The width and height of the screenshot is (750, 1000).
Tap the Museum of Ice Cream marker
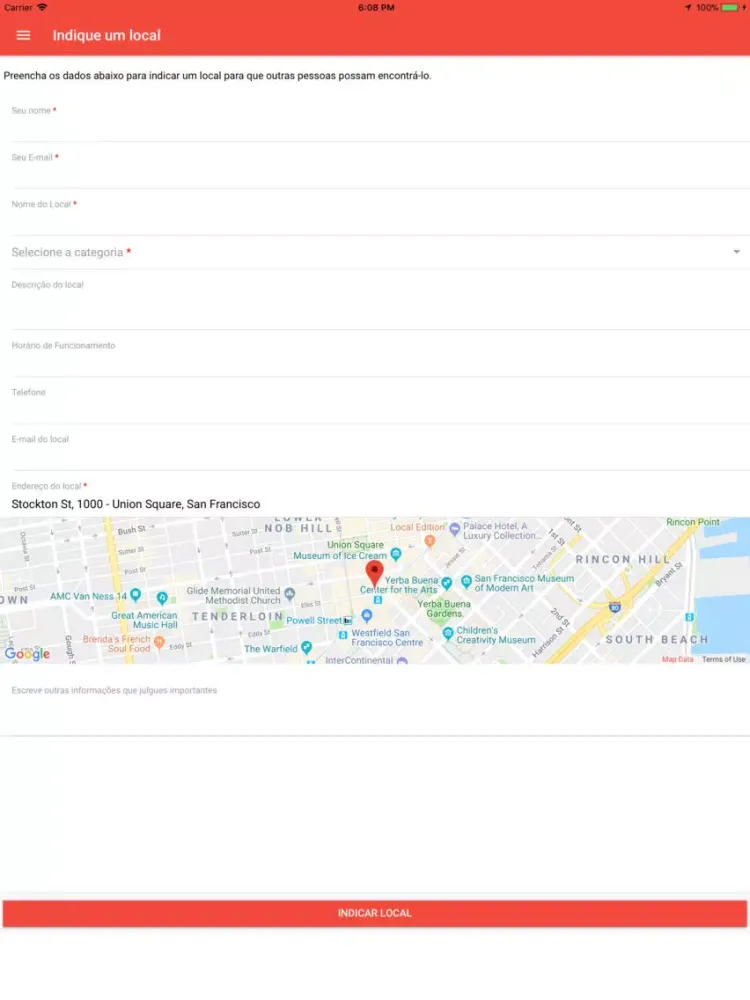[x=396, y=554]
